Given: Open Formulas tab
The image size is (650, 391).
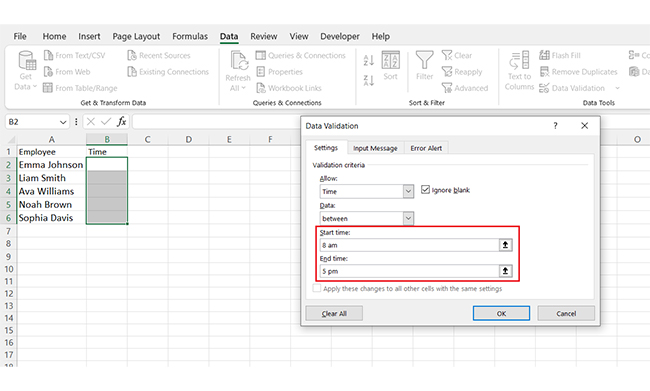Looking at the screenshot, I should point(190,36).
